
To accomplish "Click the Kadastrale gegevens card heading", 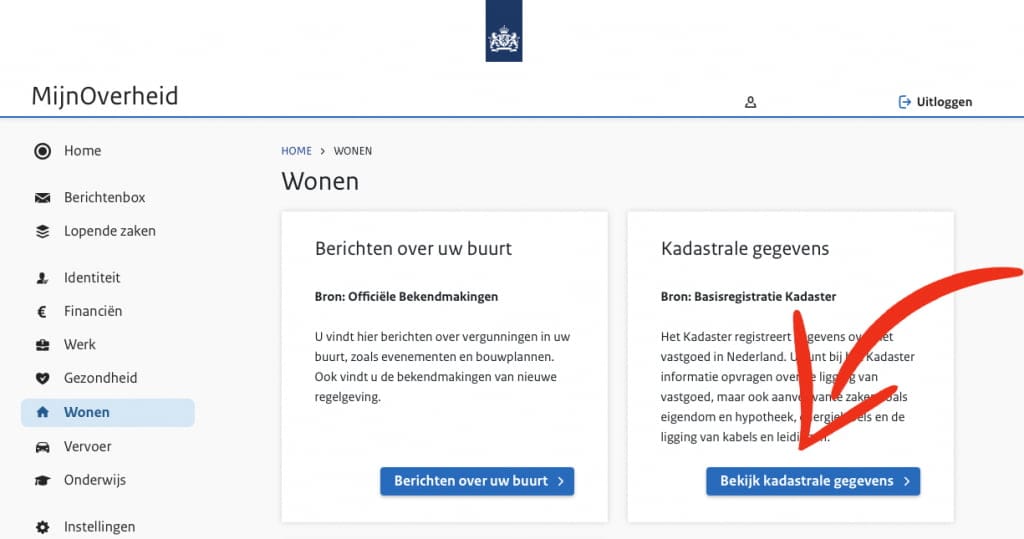I will click(745, 248).
